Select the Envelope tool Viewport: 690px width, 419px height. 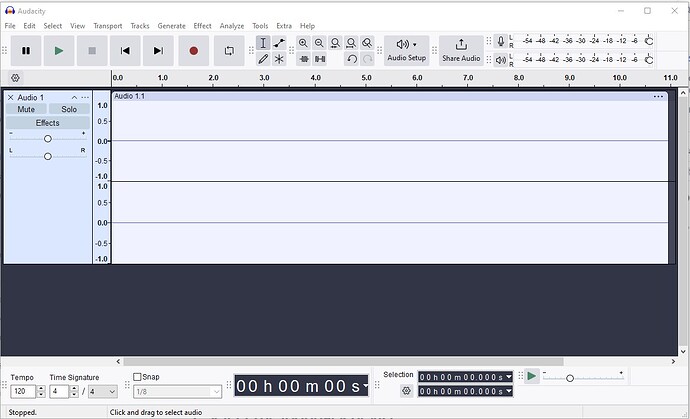[279, 43]
